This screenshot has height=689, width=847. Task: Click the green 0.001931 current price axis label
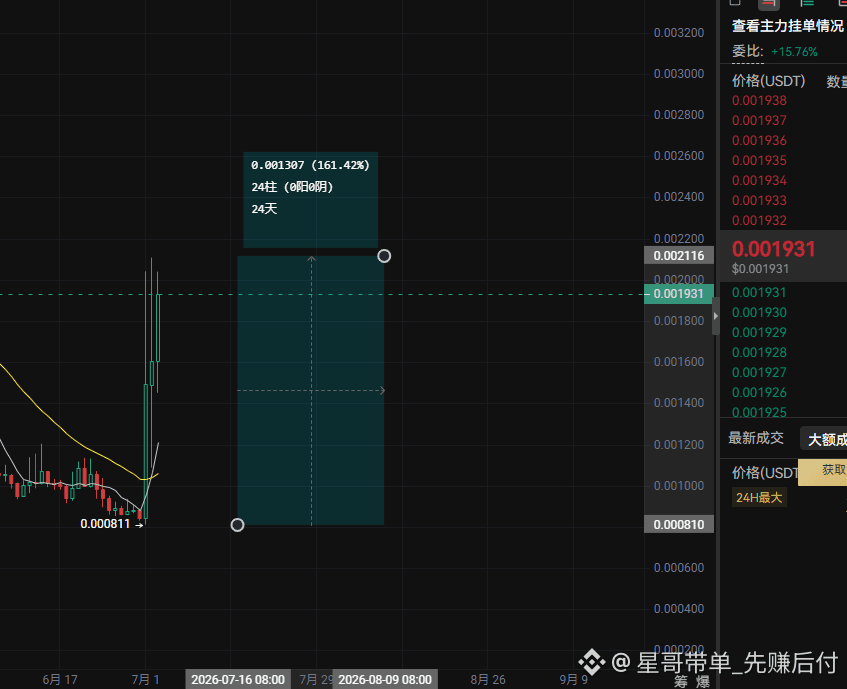(x=678, y=294)
